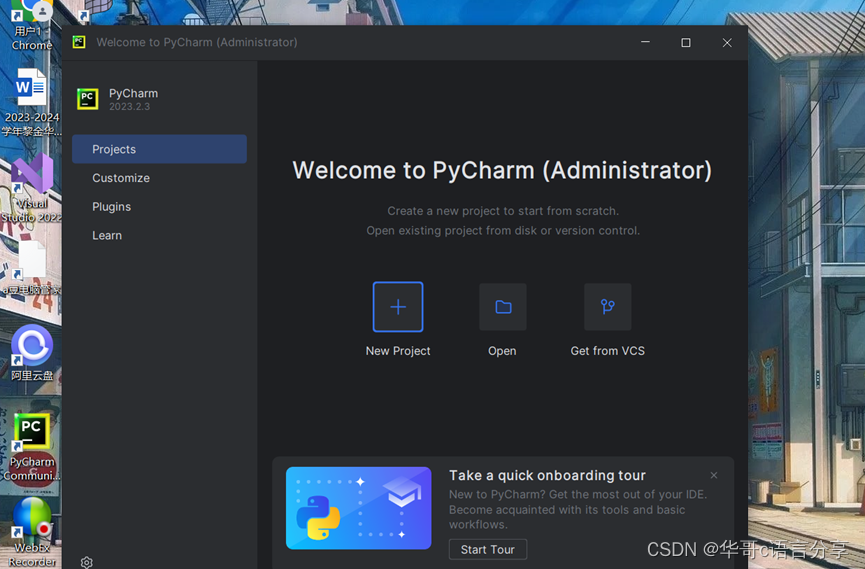Click the New Project label

(398, 351)
